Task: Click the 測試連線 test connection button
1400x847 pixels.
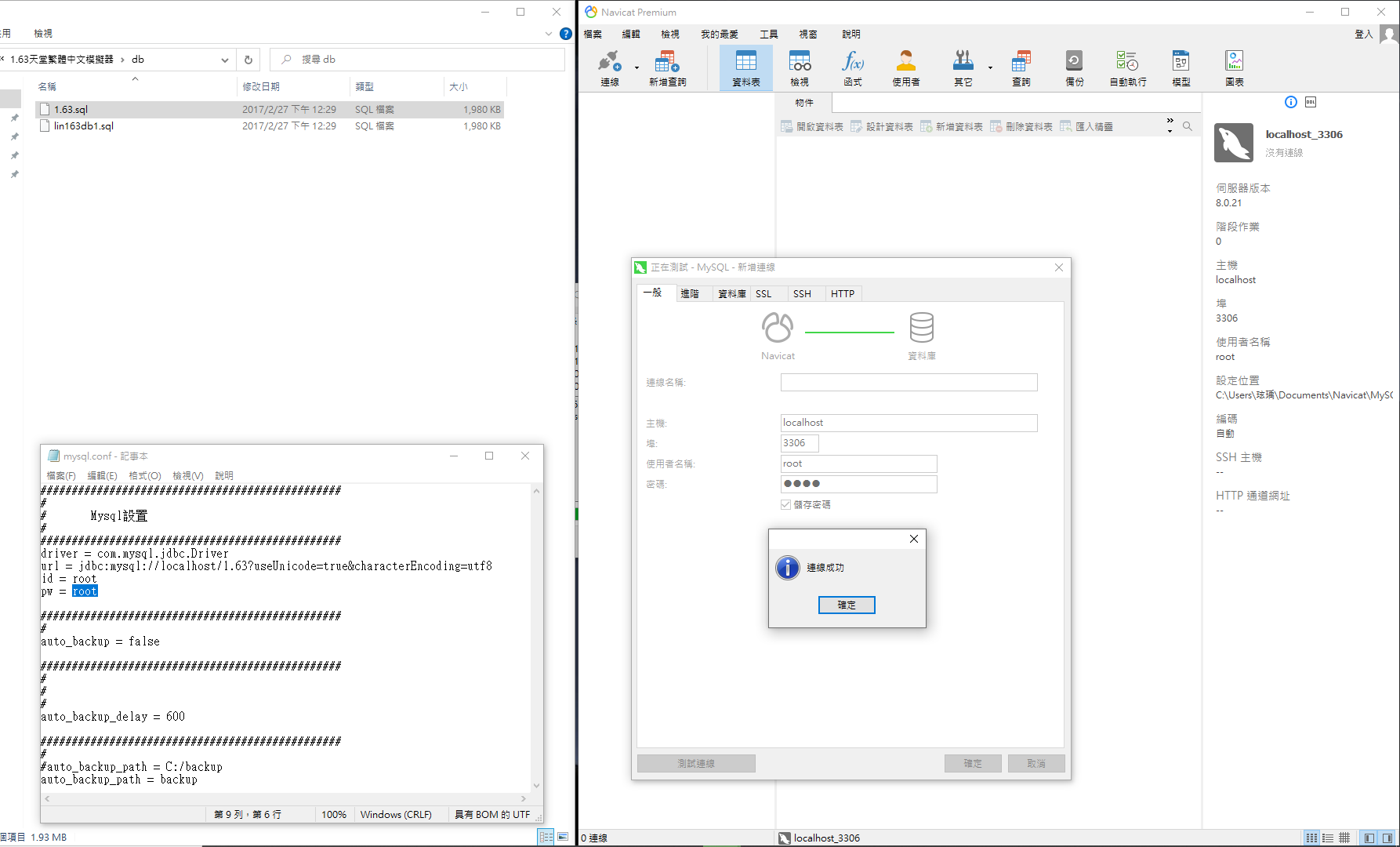Action: [x=696, y=763]
